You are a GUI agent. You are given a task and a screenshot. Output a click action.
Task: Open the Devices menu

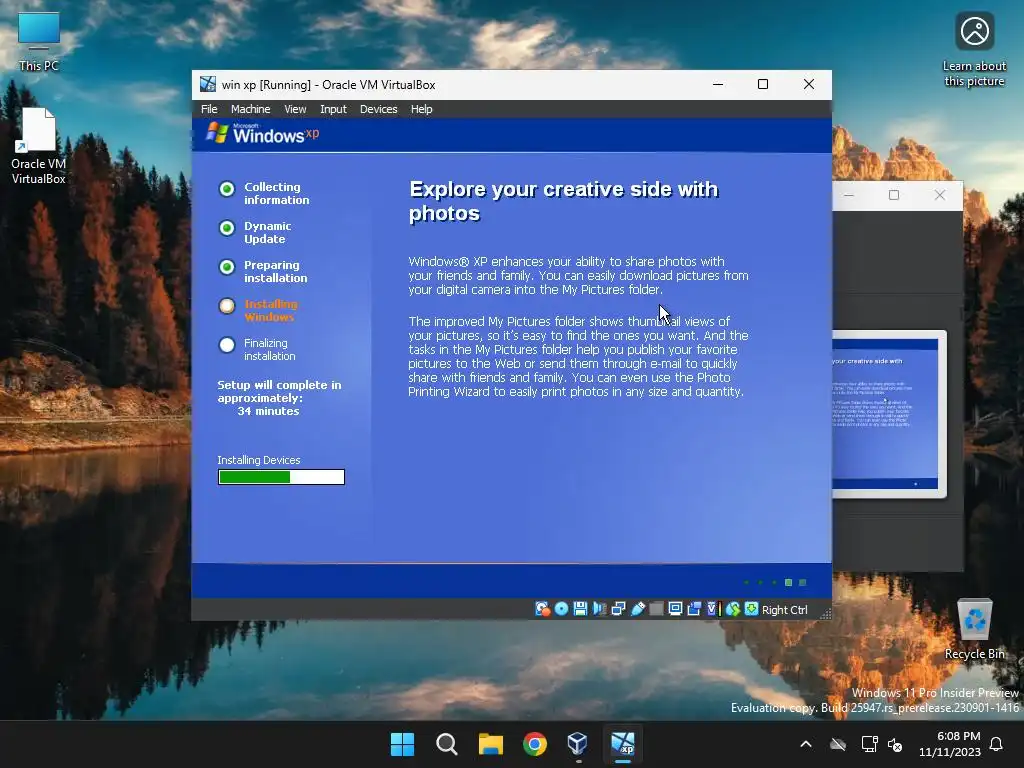378,109
